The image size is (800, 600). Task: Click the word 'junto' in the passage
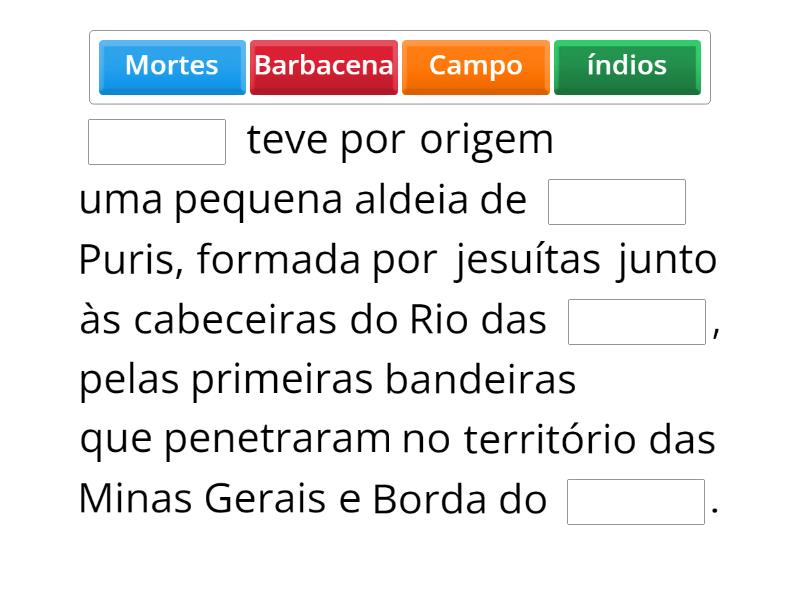pyautogui.click(x=667, y=260)
